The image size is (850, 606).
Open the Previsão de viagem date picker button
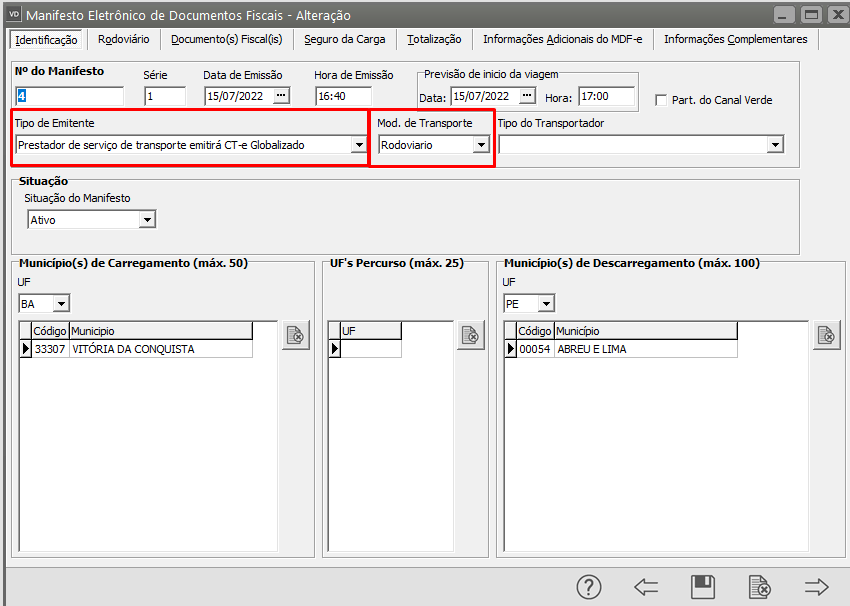pyautogui.click(x=528, y=96)
